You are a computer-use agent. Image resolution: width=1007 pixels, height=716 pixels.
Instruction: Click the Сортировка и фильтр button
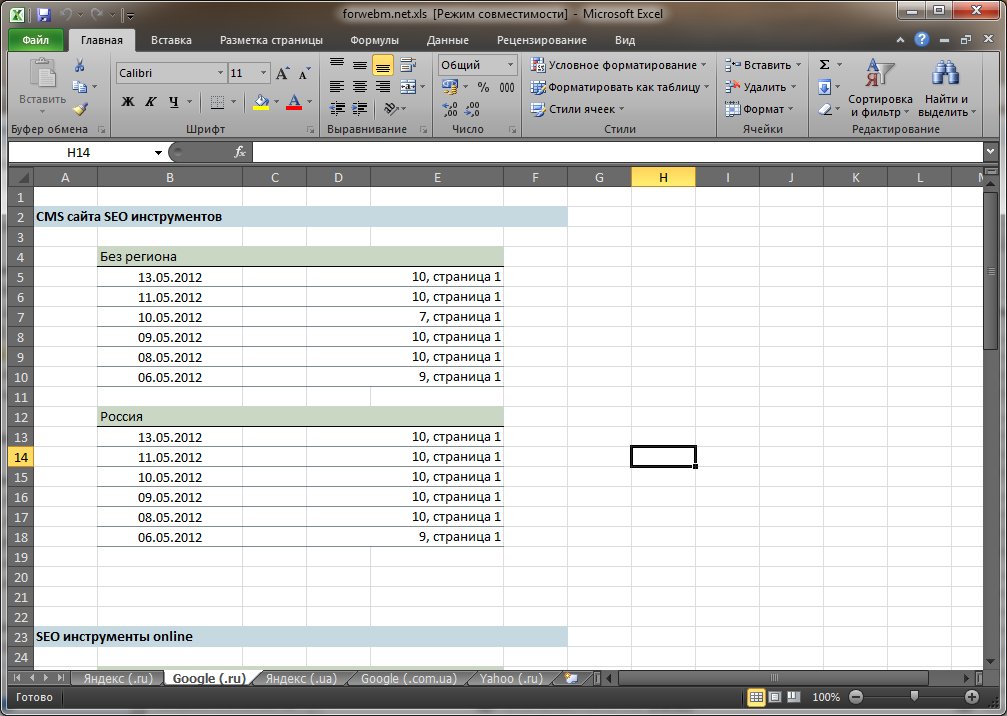point(880,88)
